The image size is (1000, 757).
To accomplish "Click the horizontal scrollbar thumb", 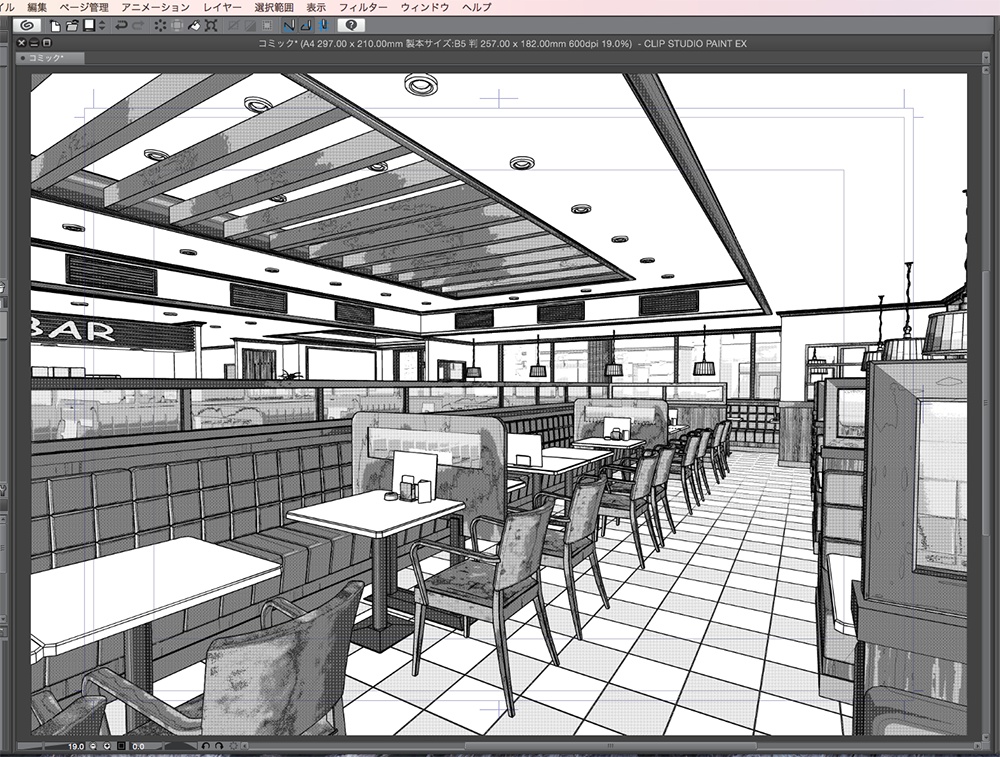I will pos(610,746).
